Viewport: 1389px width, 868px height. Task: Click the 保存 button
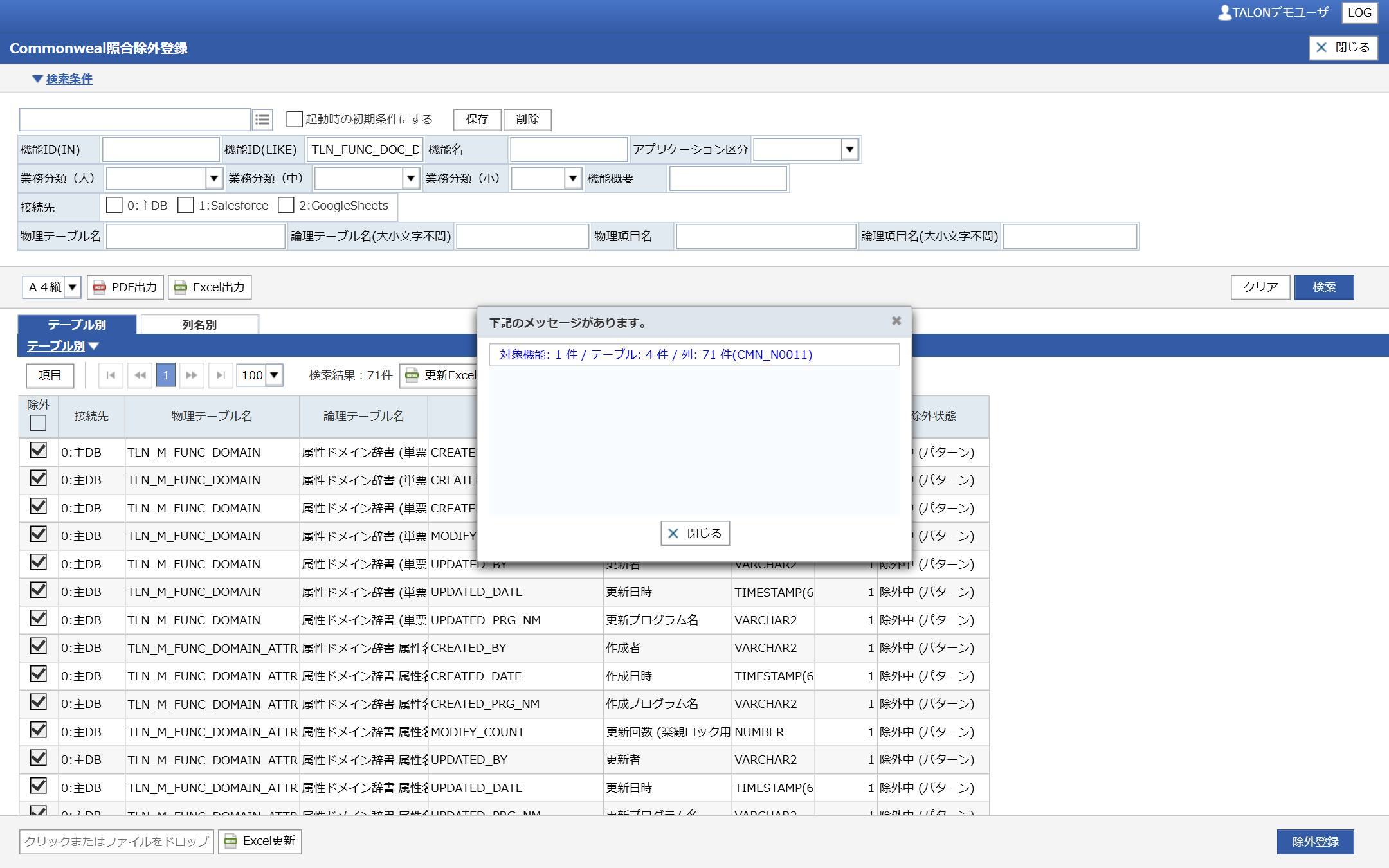pyautogui.click(x=477, y=120)
